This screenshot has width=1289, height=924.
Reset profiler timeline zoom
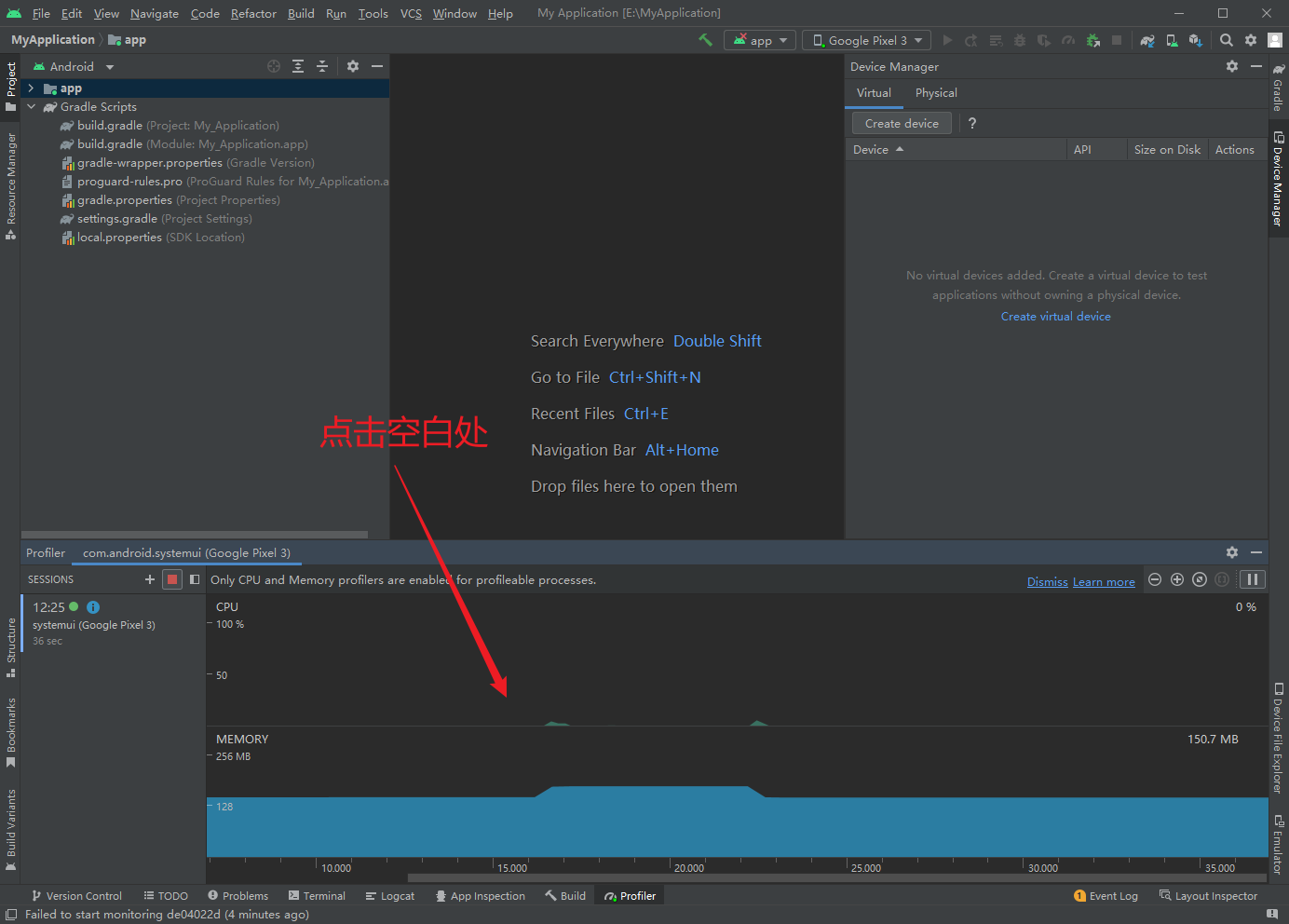coord(1200,579)
